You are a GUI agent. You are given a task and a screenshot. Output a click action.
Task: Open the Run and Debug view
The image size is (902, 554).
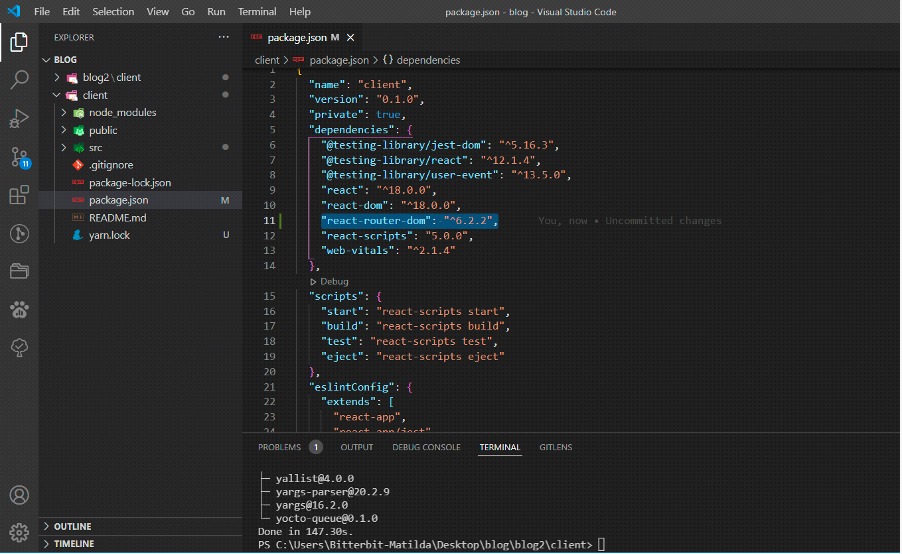(19, 119)
